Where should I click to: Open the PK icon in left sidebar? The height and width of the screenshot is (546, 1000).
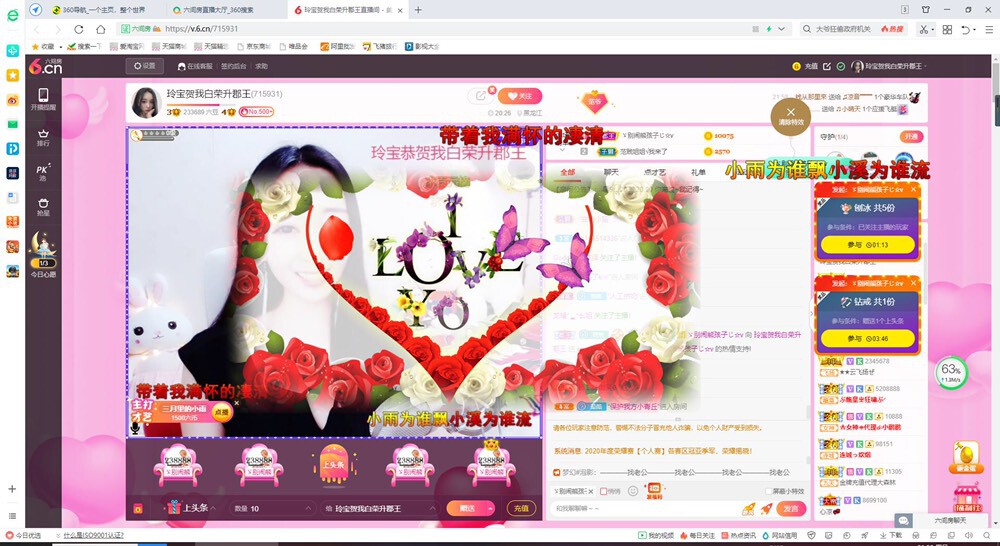pyautogui.click(x=43, y=172)
